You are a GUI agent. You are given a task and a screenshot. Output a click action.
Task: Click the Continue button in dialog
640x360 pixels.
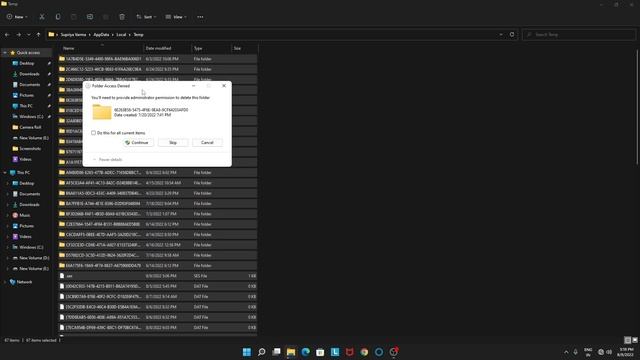[138, 142]
